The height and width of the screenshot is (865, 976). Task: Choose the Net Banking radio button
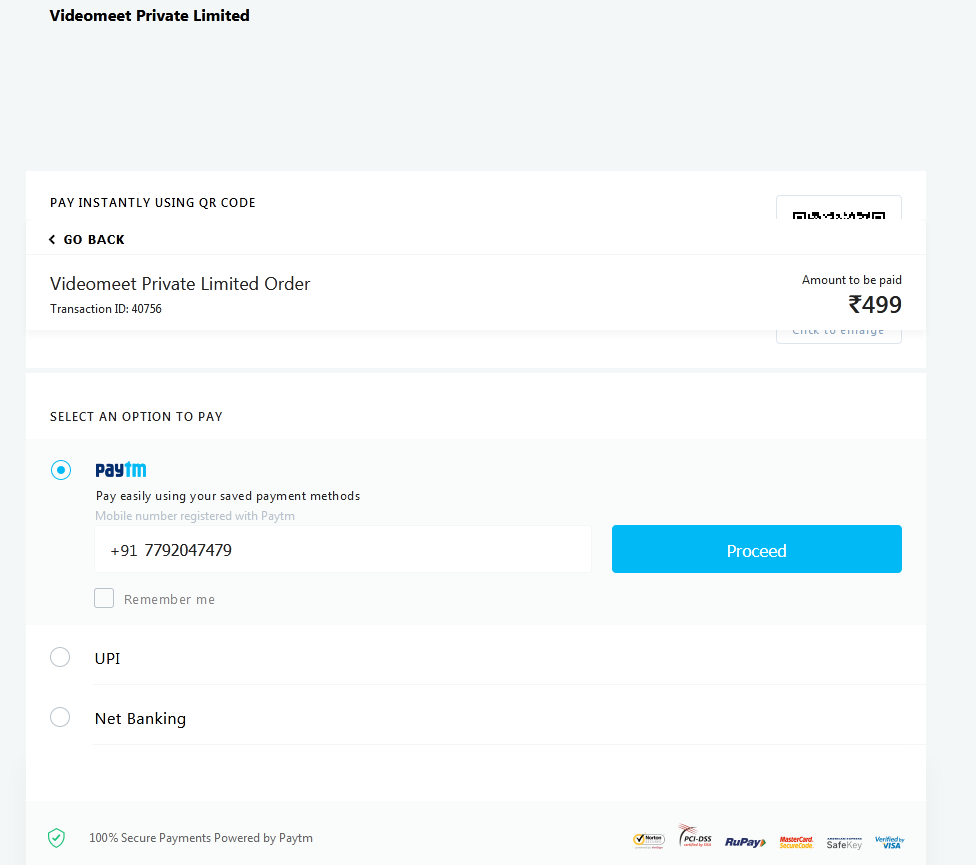[60, 717]
